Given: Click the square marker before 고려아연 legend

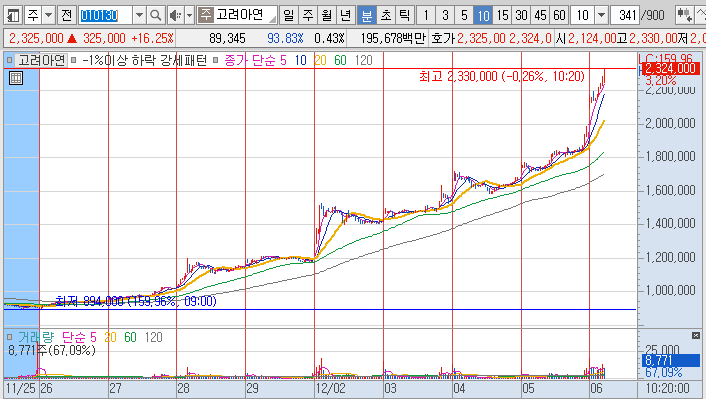Looking at the screenshot, I should click(9, 60).
